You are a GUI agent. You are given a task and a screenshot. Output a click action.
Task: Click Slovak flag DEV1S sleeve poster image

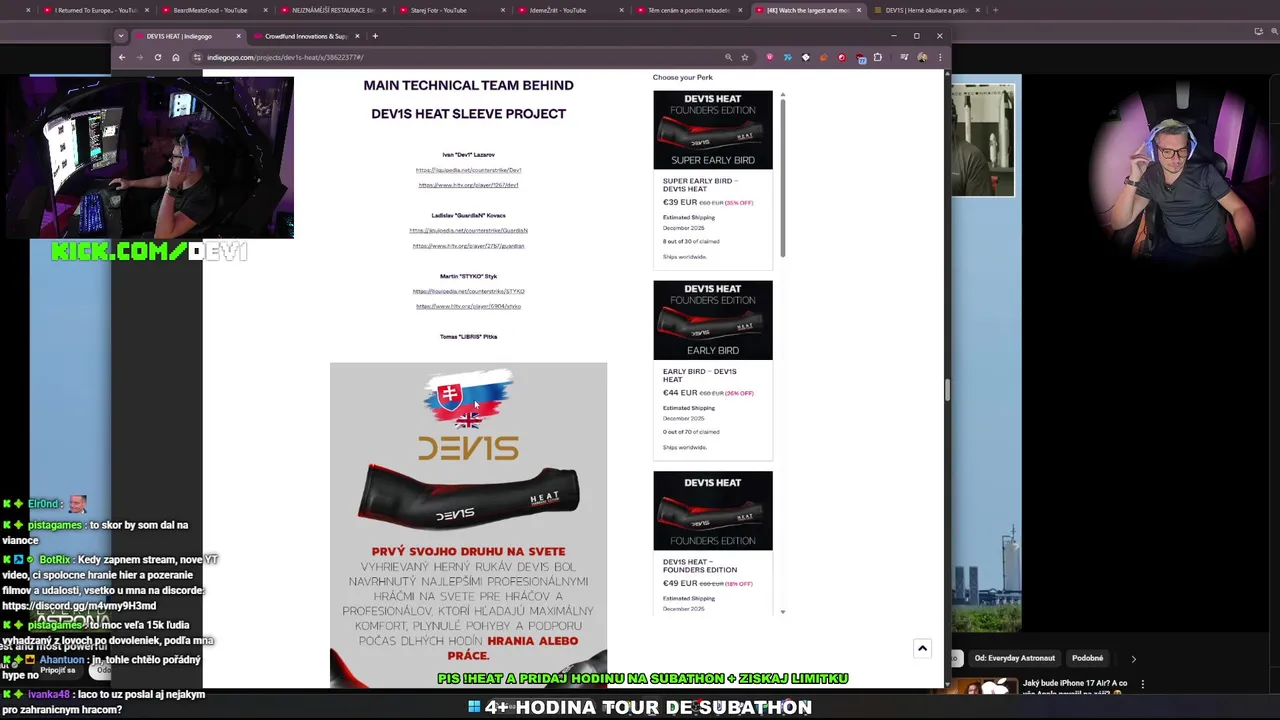coord(468,525)
